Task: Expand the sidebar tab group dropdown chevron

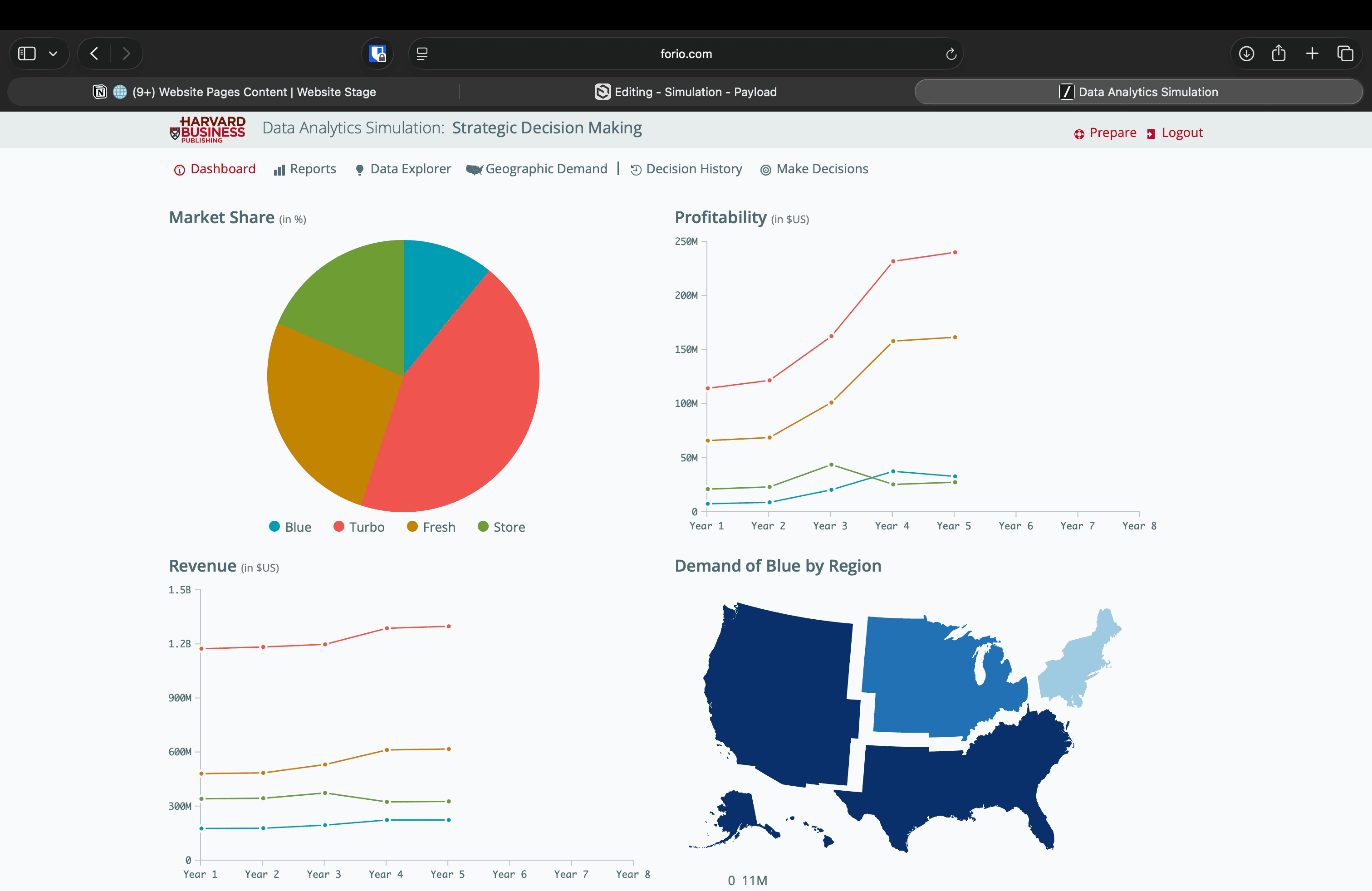Action: 53,54
